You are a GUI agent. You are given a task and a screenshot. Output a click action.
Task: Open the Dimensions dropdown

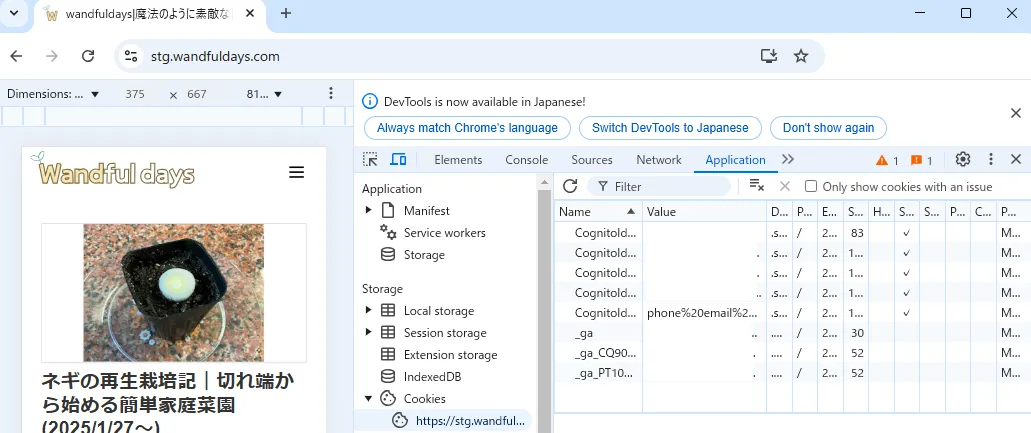[53, 94]
